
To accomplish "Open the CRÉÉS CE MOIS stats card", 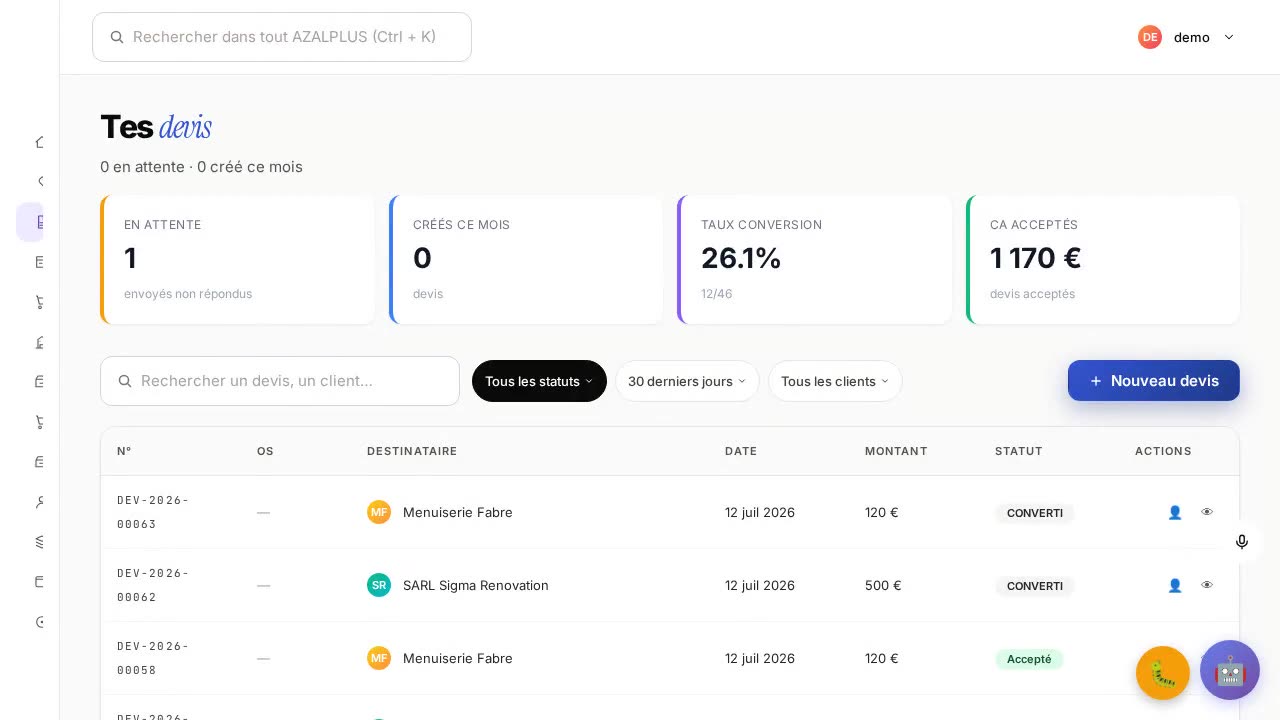I will tap(526, 260).
